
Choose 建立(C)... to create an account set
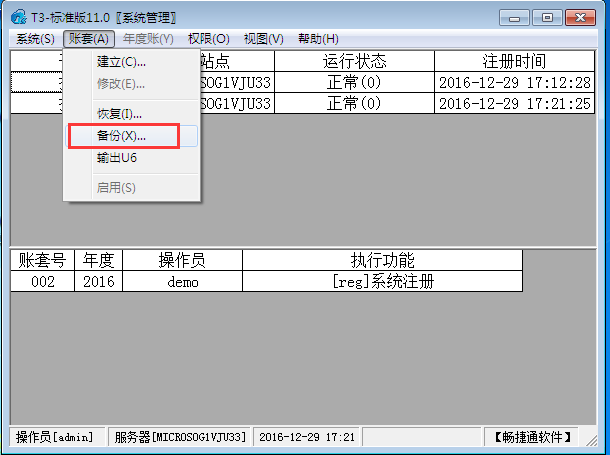121,62
